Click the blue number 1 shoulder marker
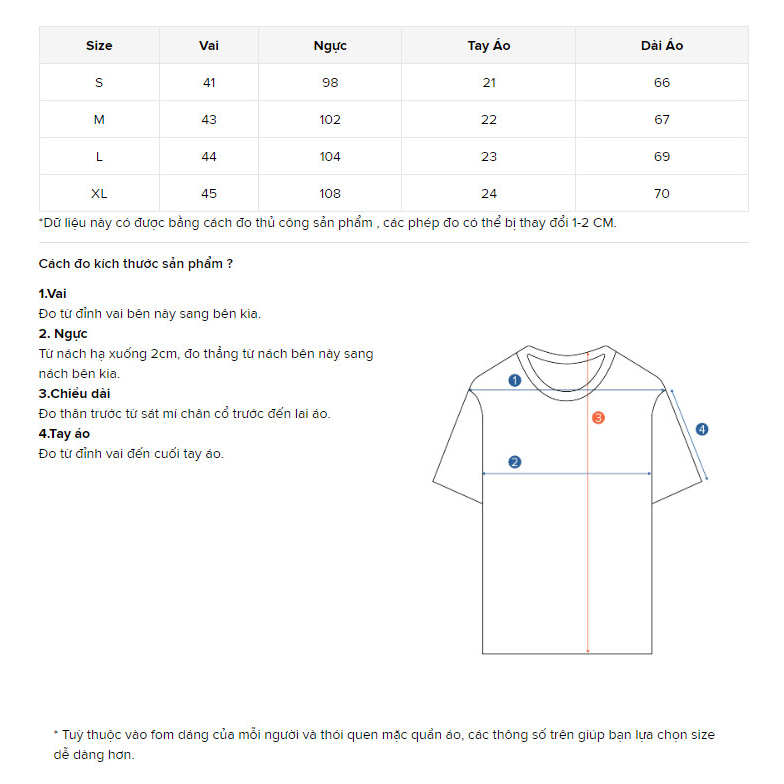 pos(514,380)
